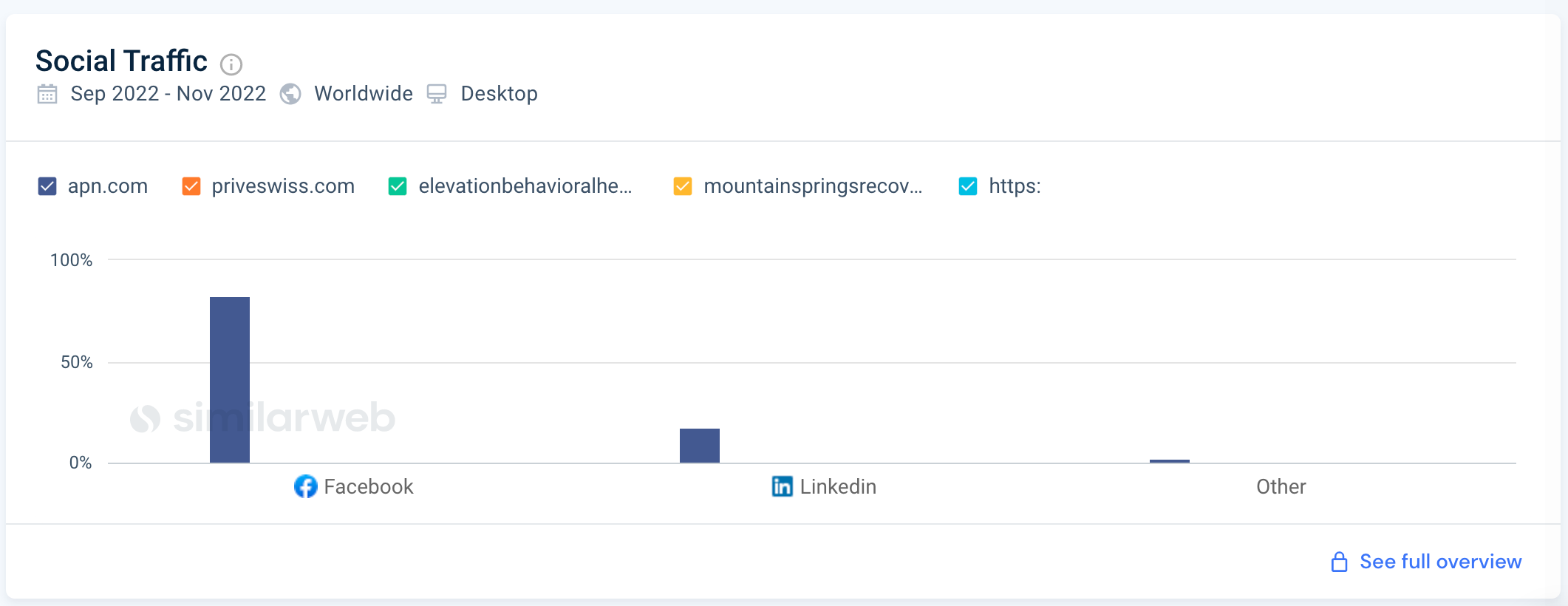The width and height of the screenshot is (1568, 606).
Task: Open the See full overview link
Action: [1440, 562]
